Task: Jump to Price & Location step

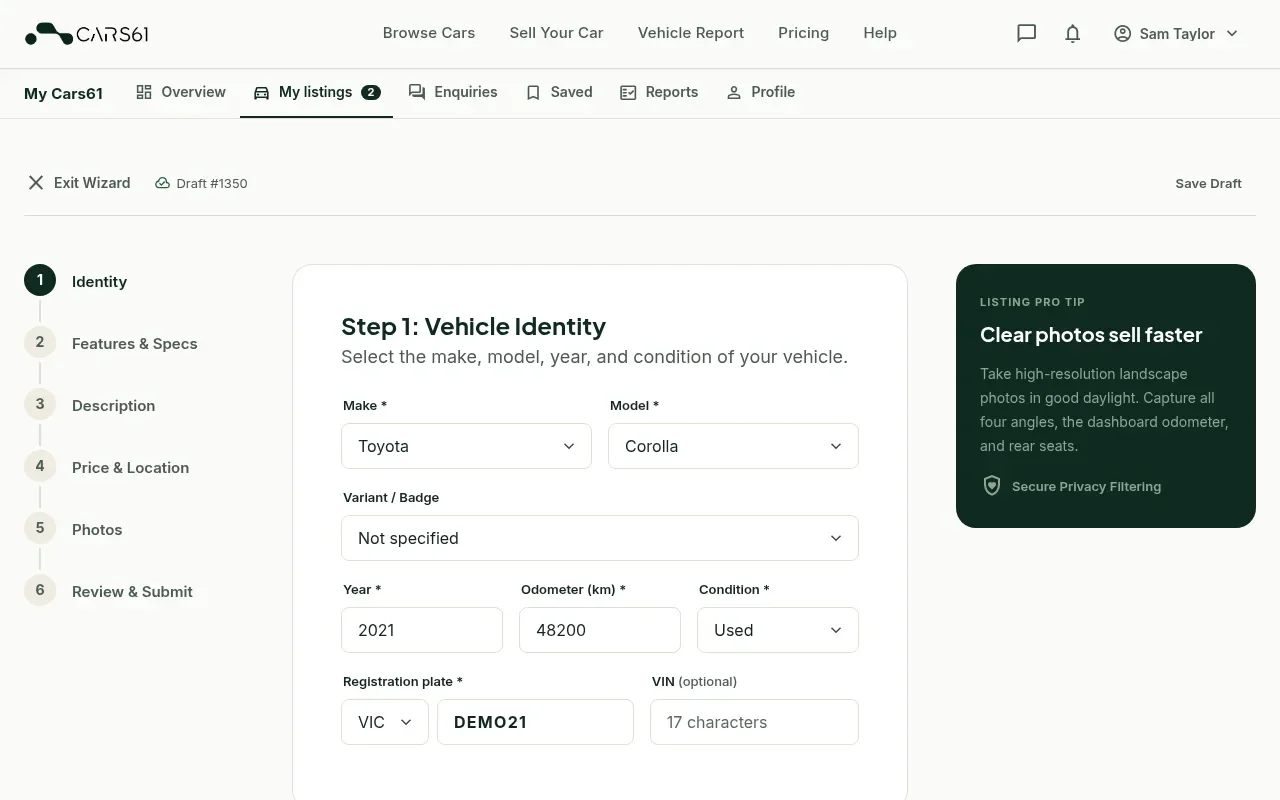Action: 131,467
